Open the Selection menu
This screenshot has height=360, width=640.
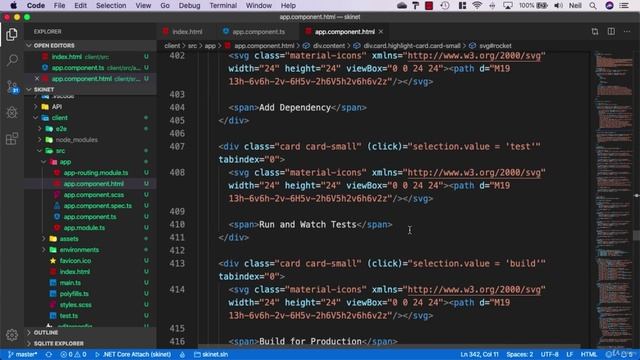111,5
